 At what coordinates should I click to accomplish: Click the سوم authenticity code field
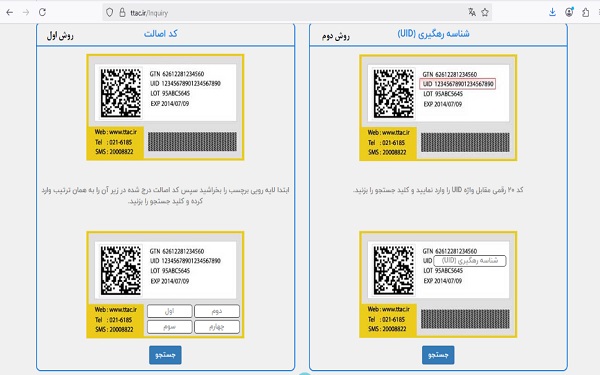coord(170,327)
